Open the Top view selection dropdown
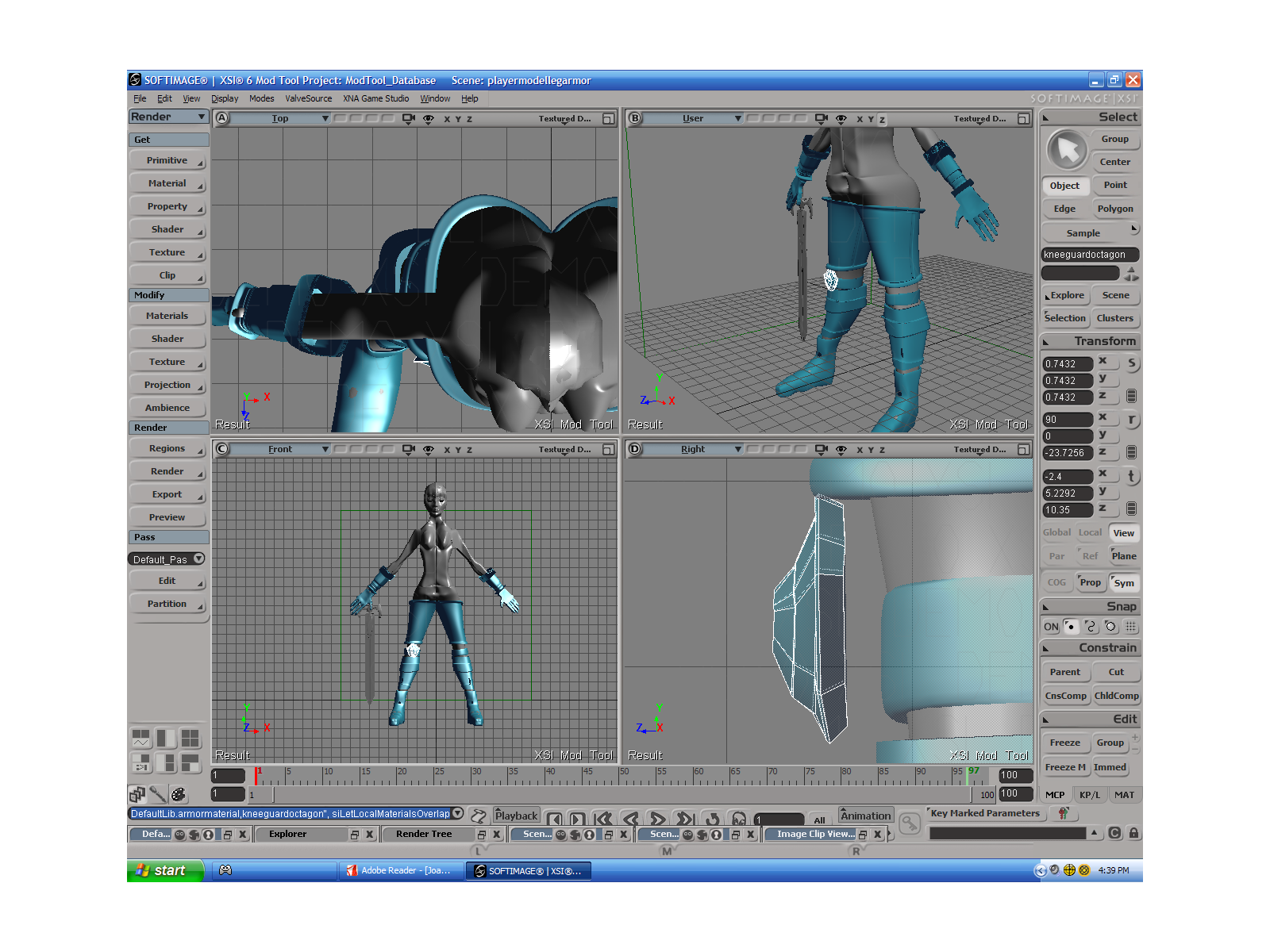 pos(279,118)
